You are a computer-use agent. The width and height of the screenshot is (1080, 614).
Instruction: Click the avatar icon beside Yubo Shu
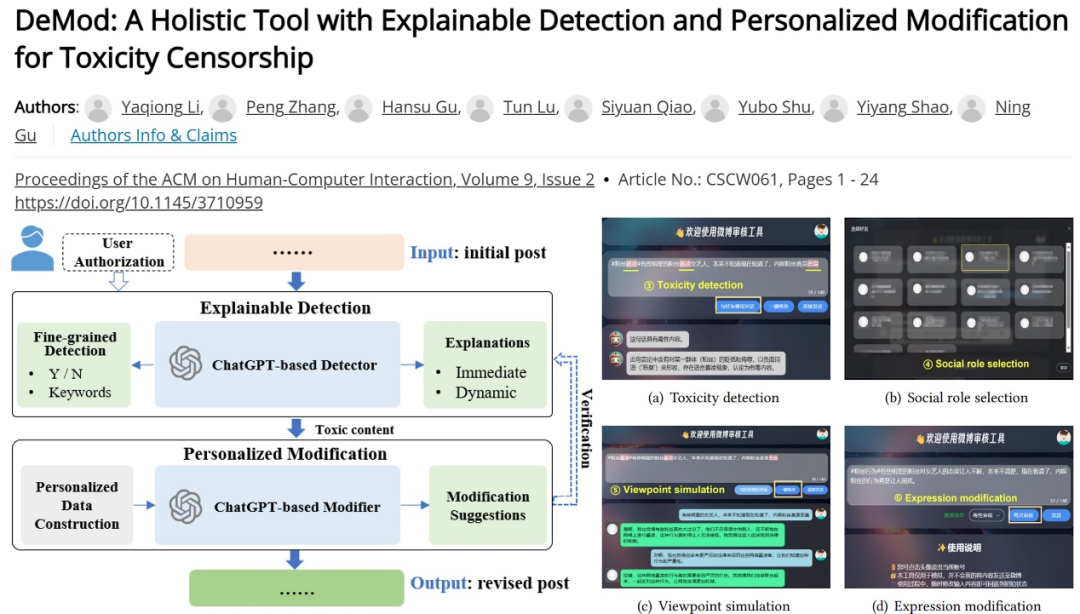[715, 108]
